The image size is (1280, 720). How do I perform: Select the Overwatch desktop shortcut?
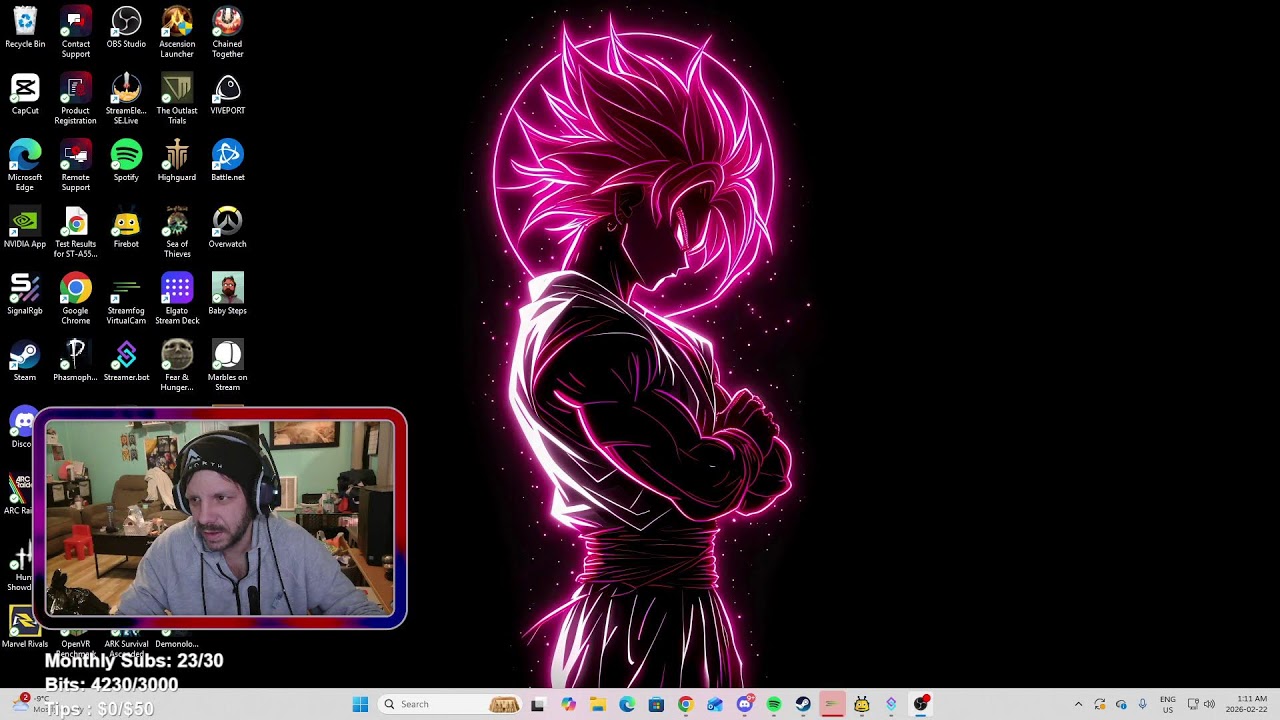(x=227, y=228)
